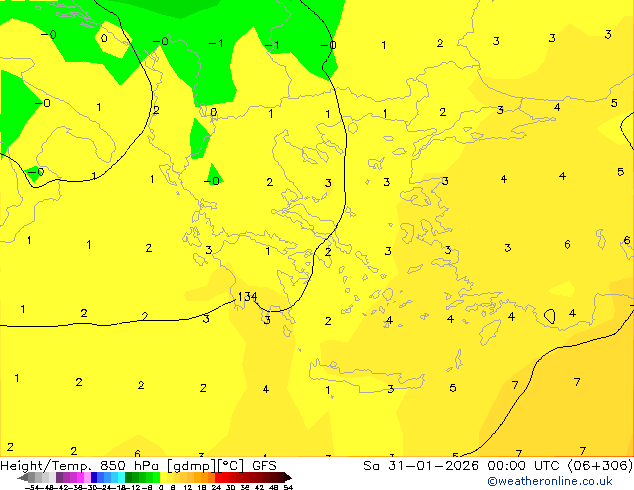Screen dimensions: 634x490
Task: Pick the pure yellow swatch above the 0 label
Action: click(x=163, y=477)
